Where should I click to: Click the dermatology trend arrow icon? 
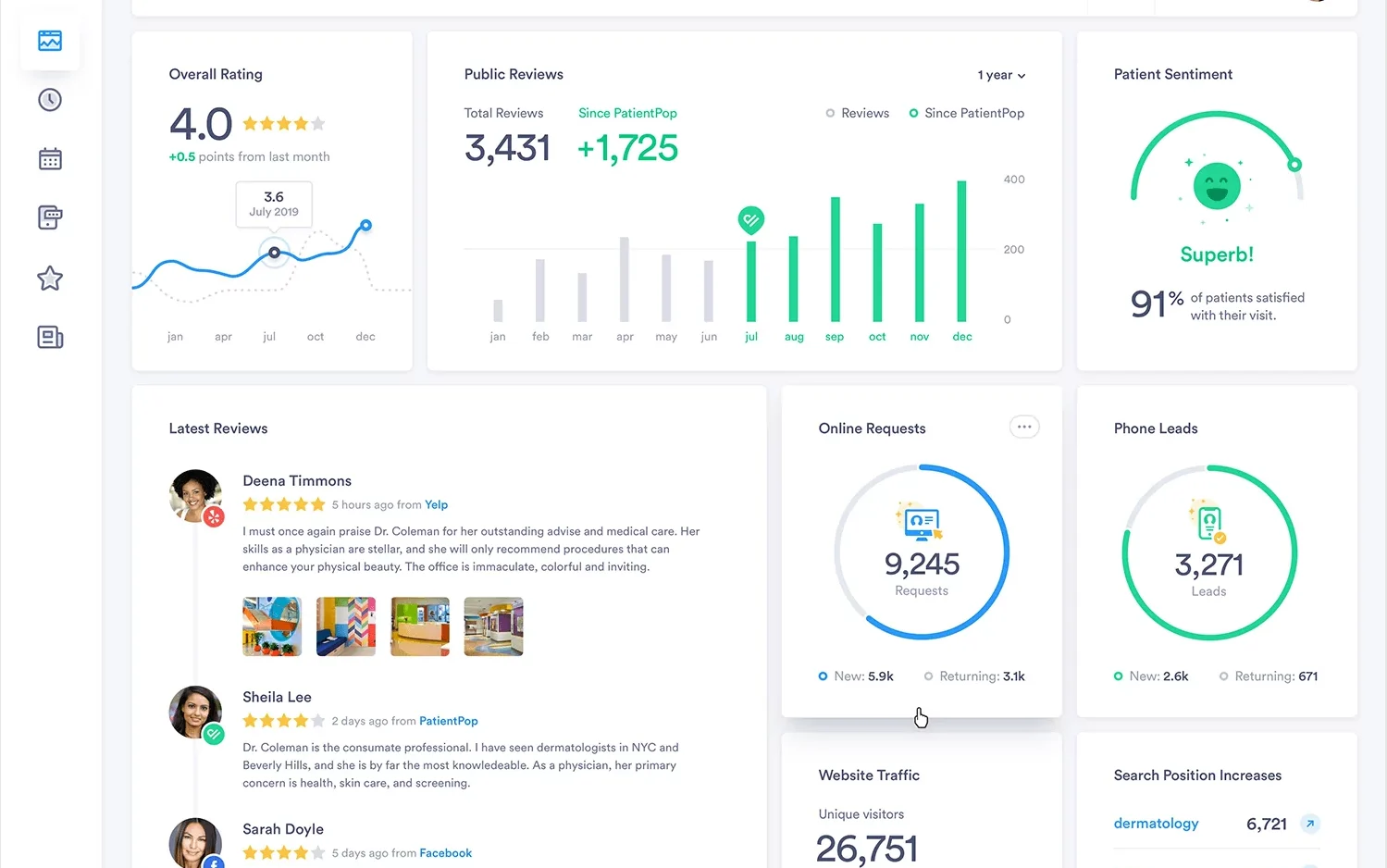[x=1309, y=824]
